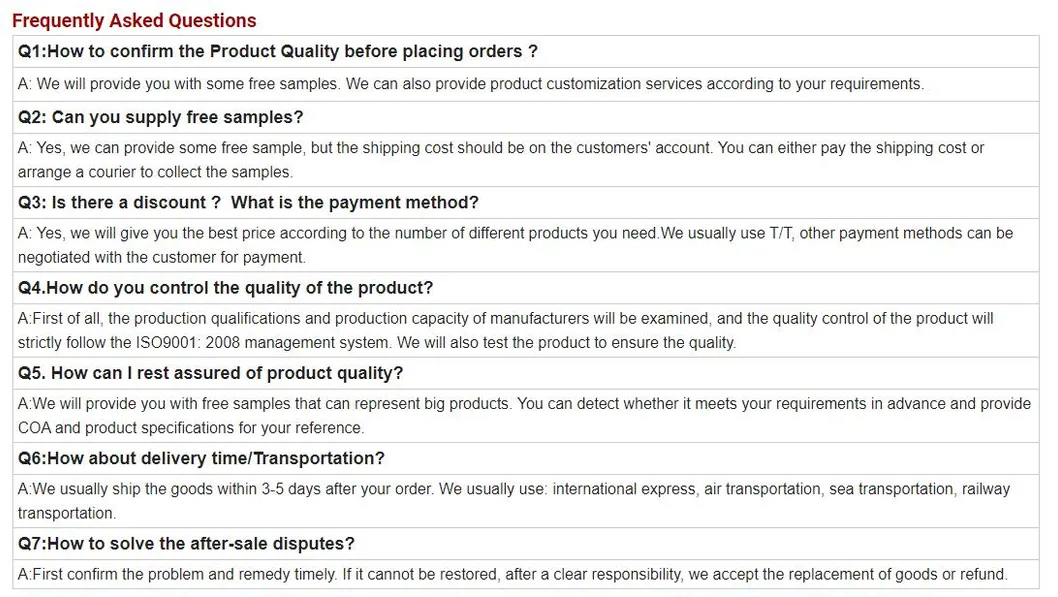Click the answer about product customization services
Image resolution: width=1058 pixels, height=597 pixels.
[x=470, y=84]
